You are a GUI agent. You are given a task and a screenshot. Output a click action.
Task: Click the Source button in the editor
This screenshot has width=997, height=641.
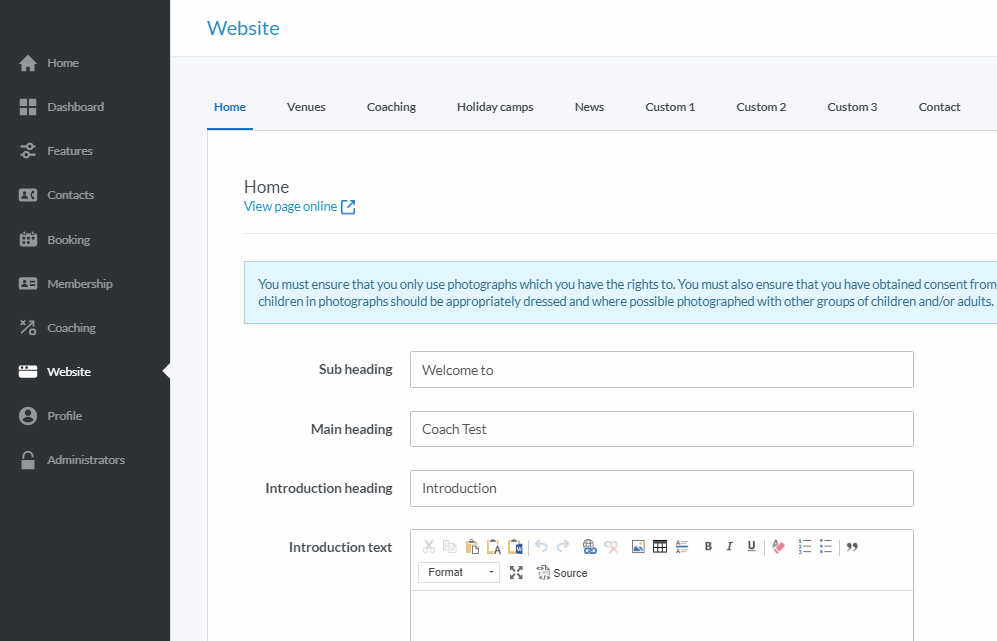(x=562, y=573)
